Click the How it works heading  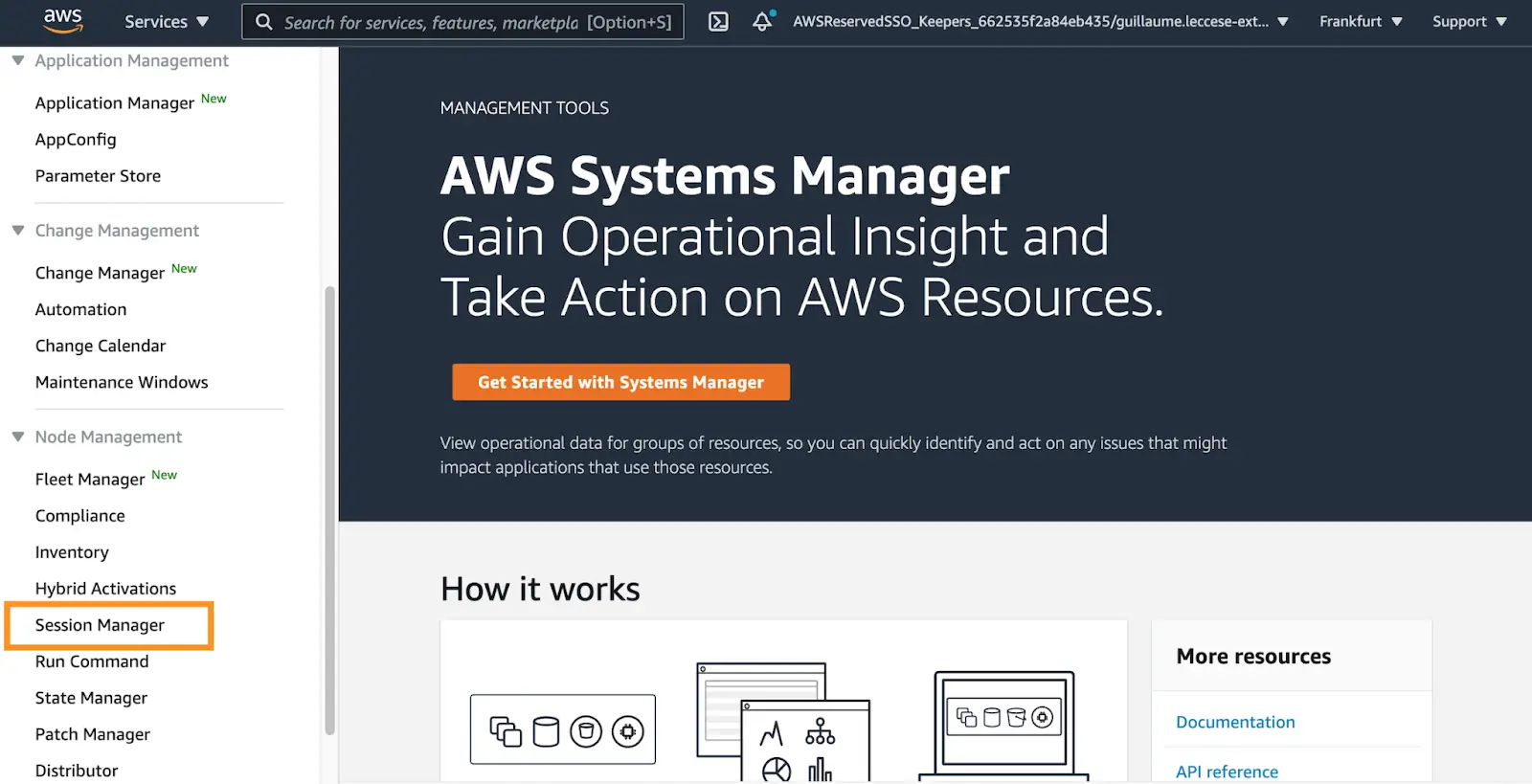pyautogui.click(x=540, y=589)
